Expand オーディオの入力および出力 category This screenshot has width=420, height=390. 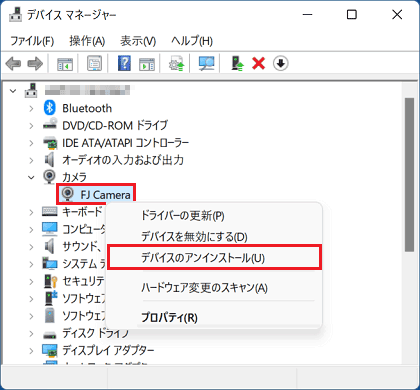31,160
